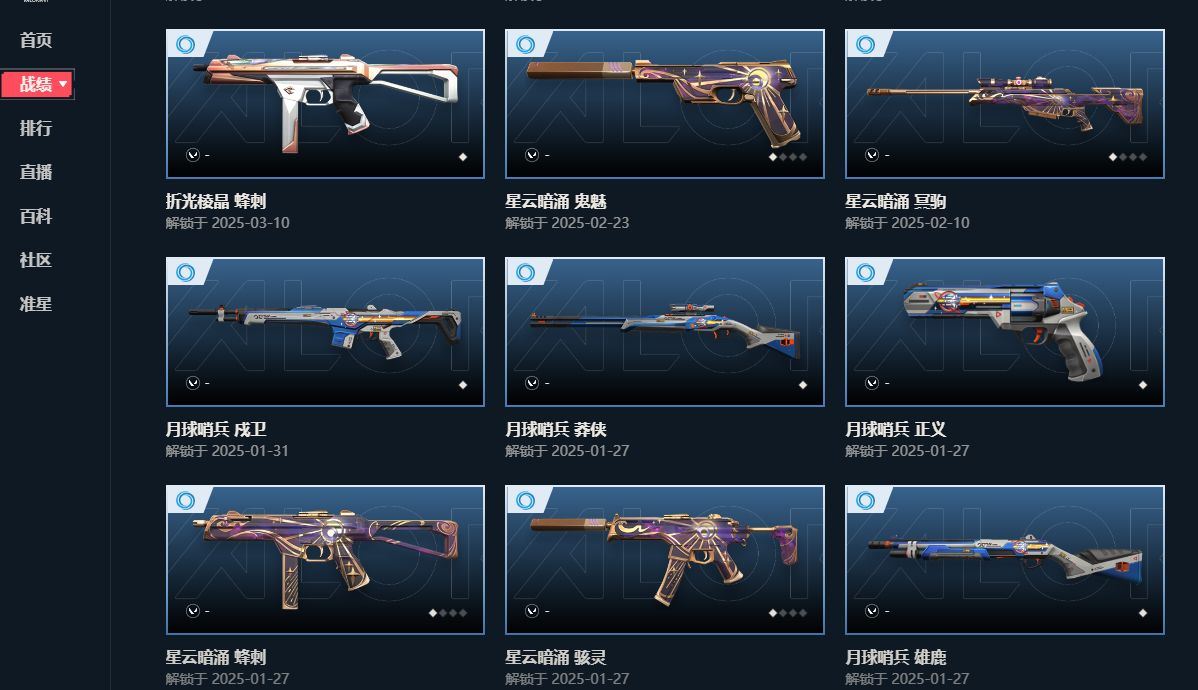The image size is (1198, 690).
Task: Open the 月球哨兵 莽侠 skin thumbnail
Action: click(665, 332)
